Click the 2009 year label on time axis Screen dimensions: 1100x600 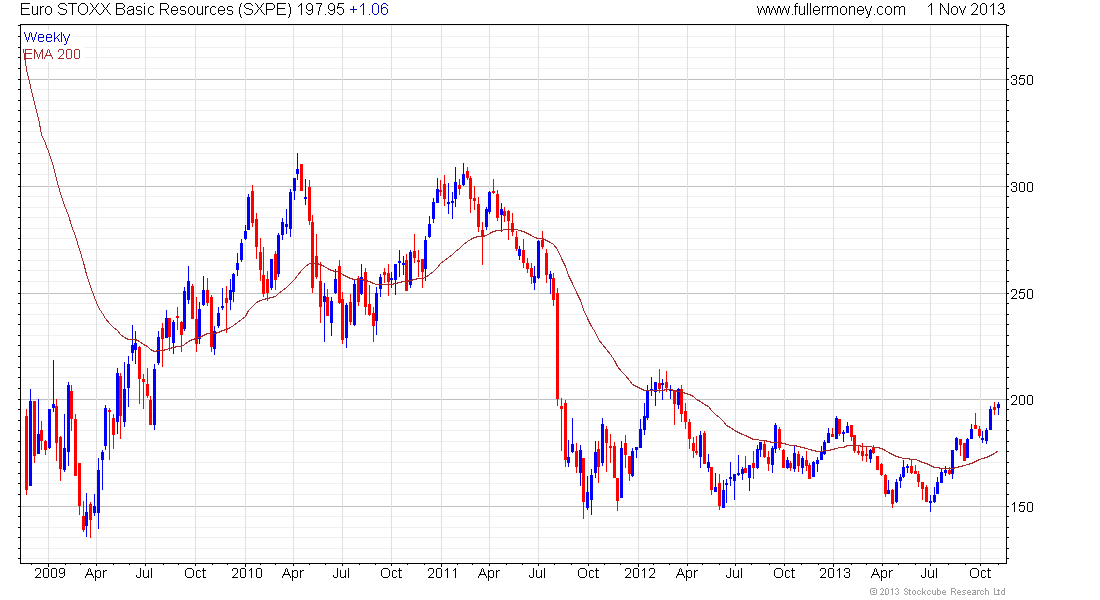click(50, 573)
